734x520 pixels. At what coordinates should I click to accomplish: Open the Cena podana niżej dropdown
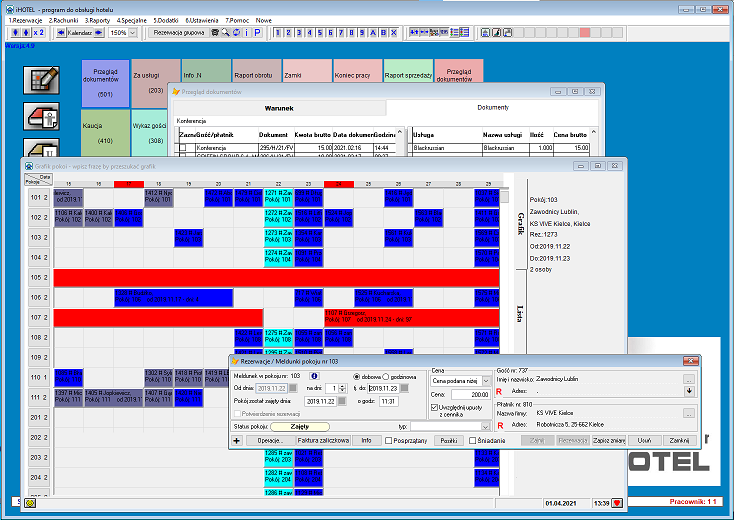(485, 381)
